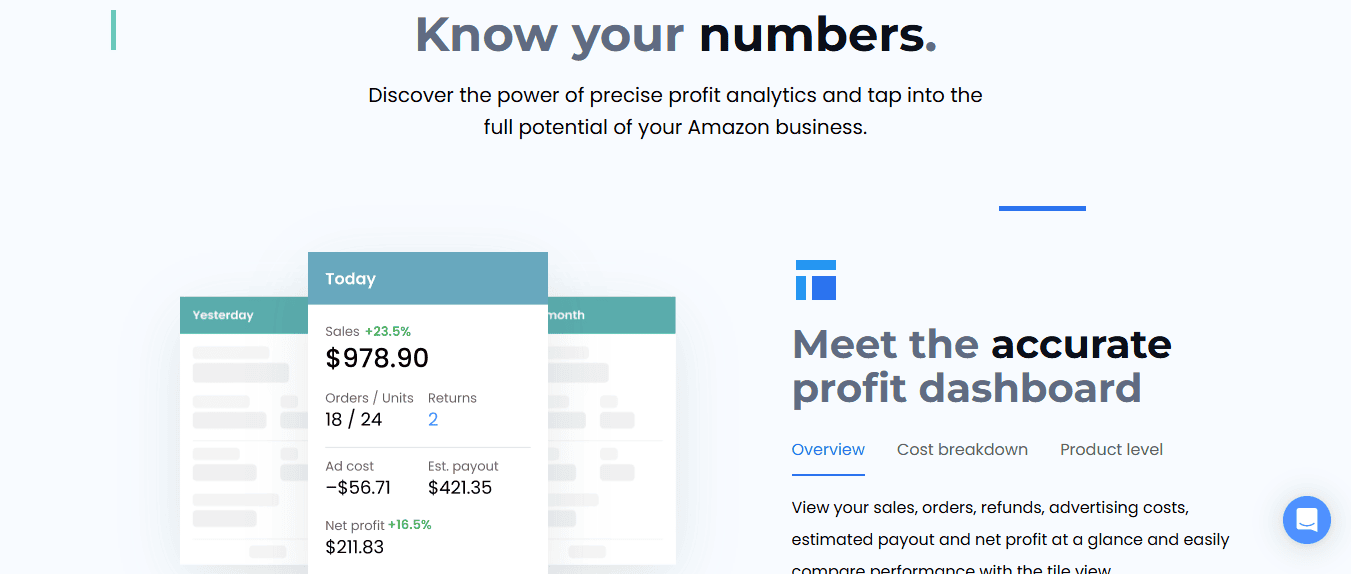Click the teal vertical accent bar
Viewport: 1351px width, 574px height.
(113, 30)
